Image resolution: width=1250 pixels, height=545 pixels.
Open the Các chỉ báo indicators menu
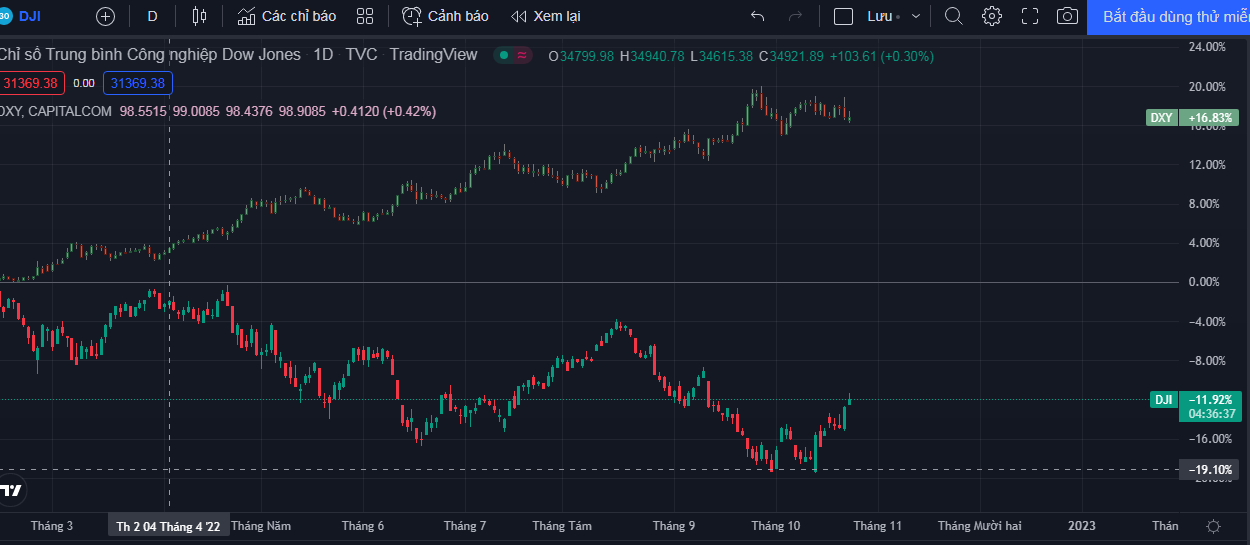pos(287,16)
